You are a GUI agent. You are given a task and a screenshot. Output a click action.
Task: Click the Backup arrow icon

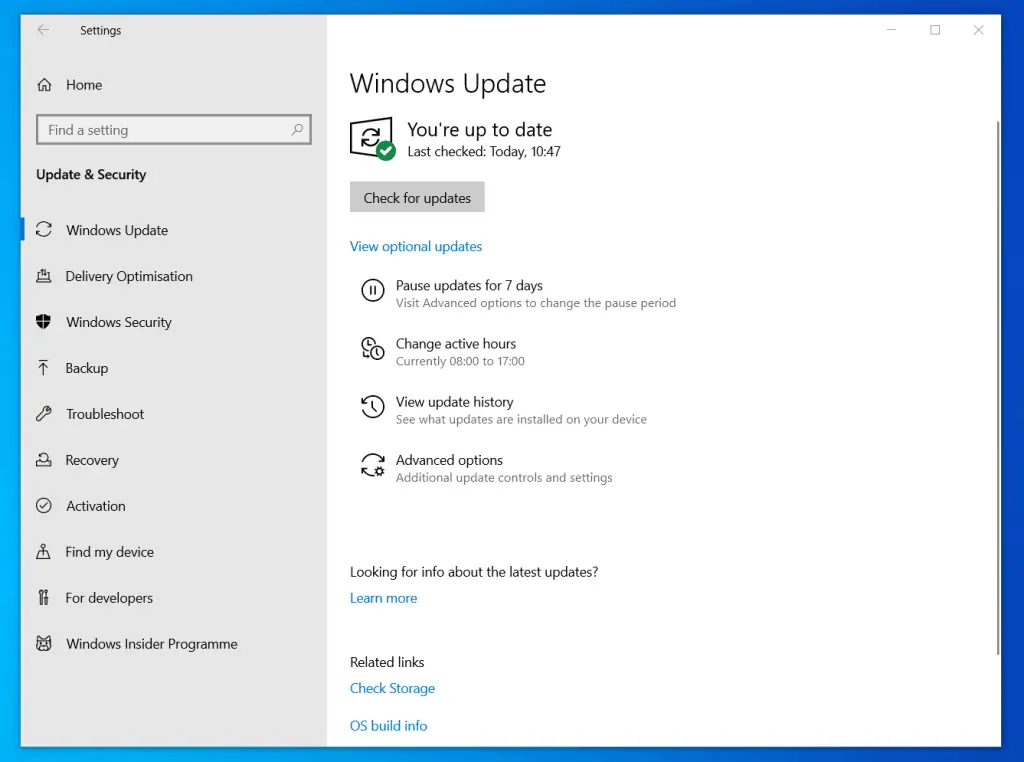[44, 368]
